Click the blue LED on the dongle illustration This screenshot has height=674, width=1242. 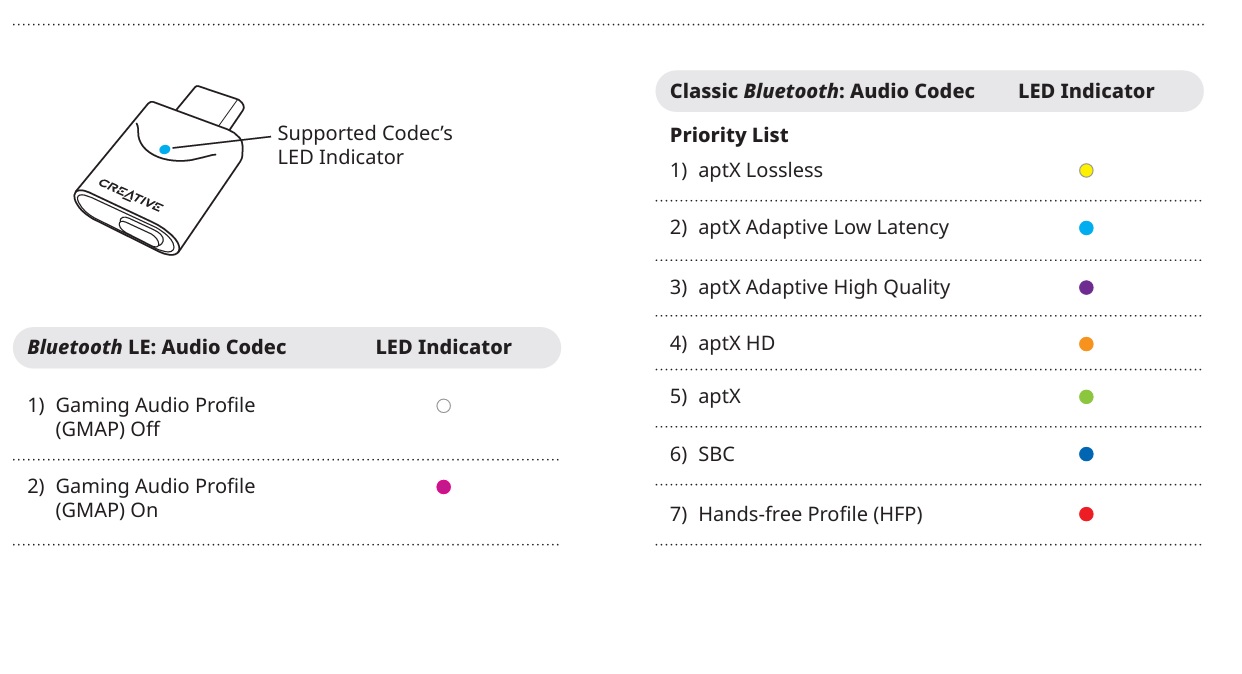click(x=165, y=148)
